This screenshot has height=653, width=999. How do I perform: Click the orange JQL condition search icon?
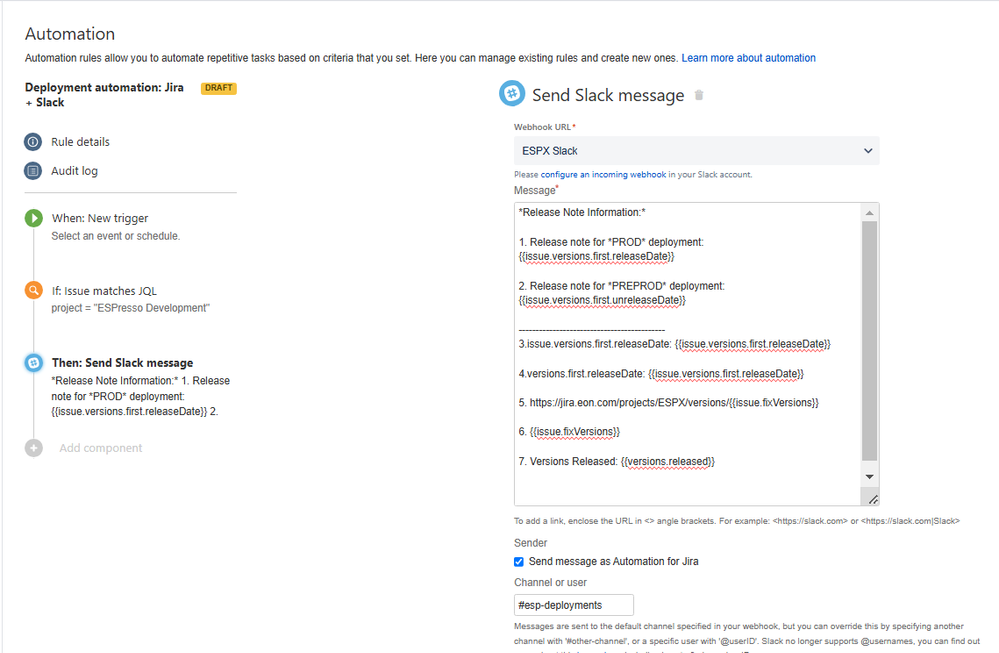(x=34, y=291)
